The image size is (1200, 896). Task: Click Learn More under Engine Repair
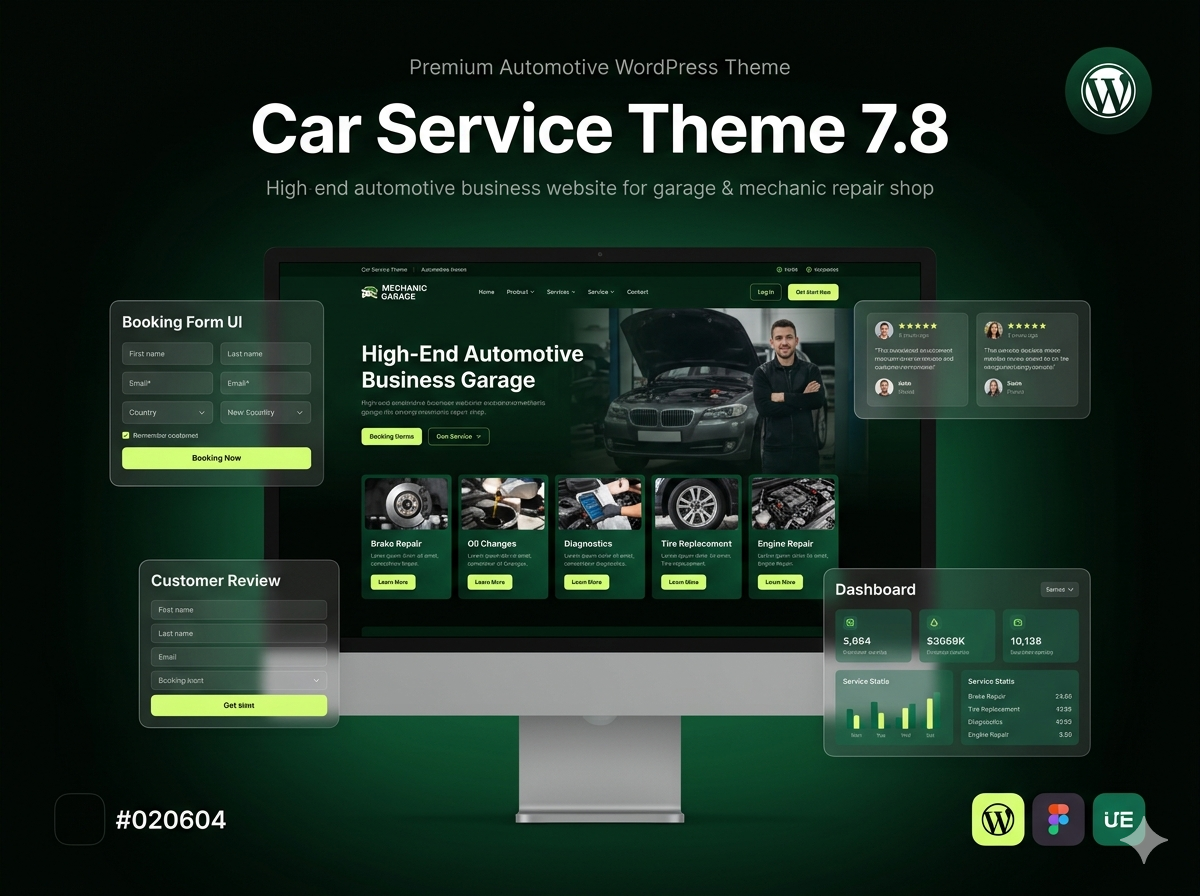780,582
